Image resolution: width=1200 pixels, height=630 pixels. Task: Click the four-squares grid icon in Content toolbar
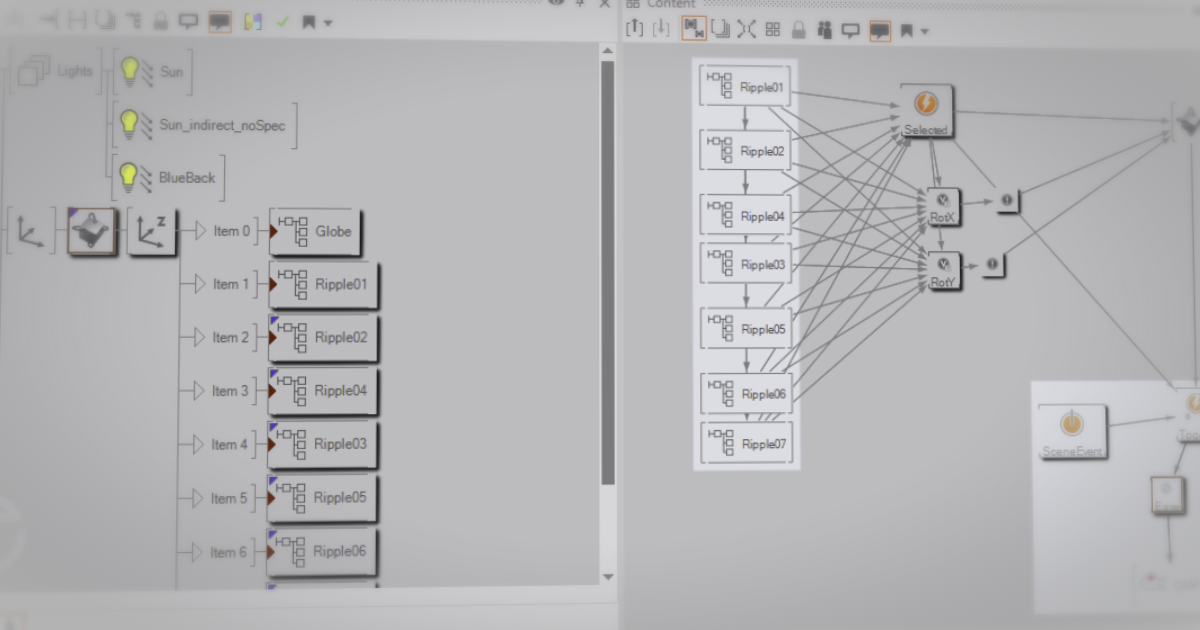(x=773, y=30)
